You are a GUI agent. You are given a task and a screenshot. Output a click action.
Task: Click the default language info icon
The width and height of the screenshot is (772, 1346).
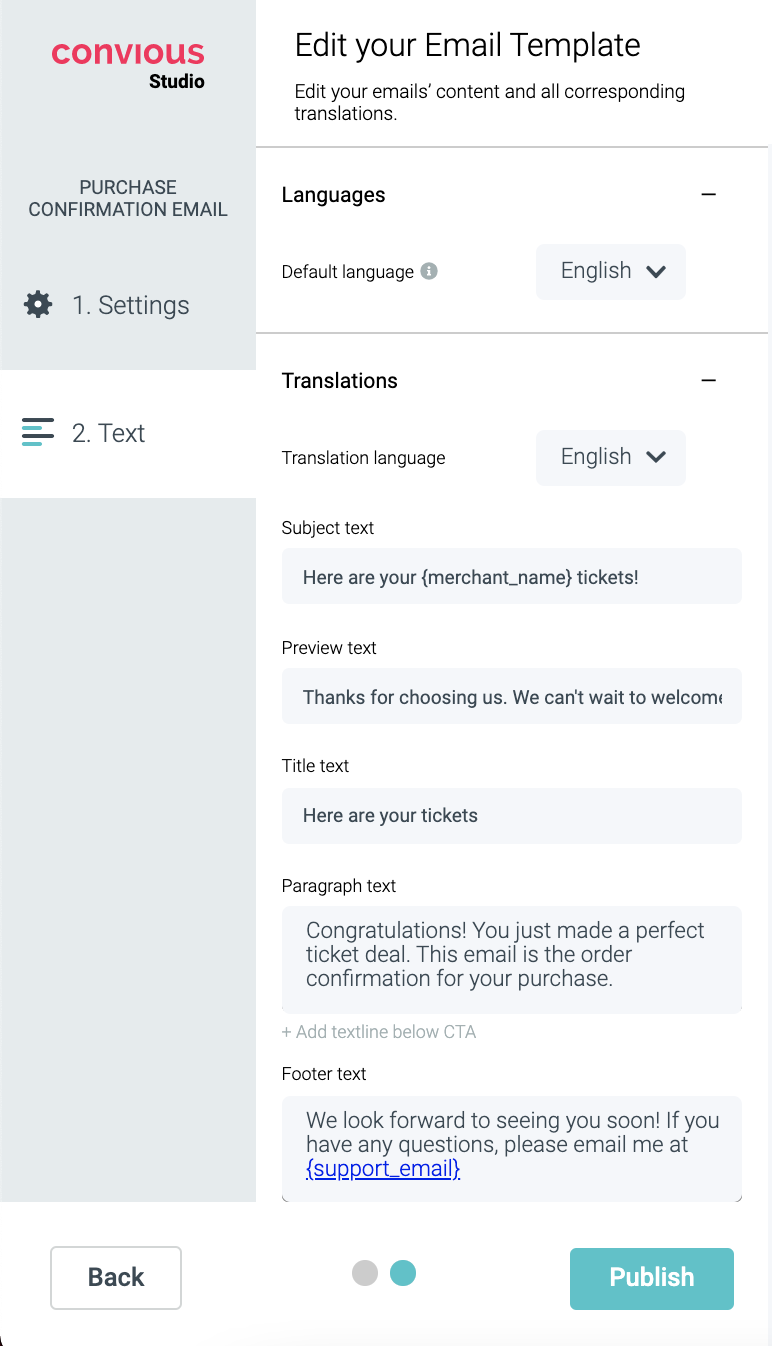point(429,271)
